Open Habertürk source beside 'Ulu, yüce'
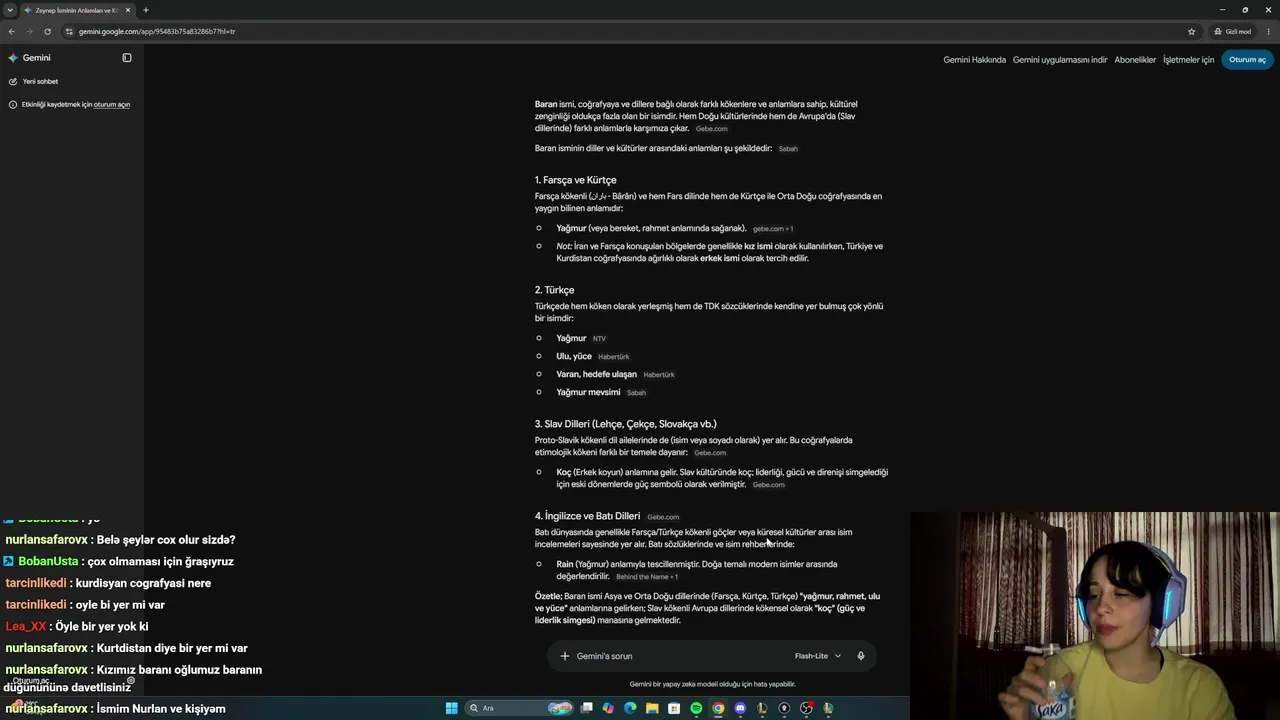Screen dimensions: 1280x720 (x=614, y=357)
